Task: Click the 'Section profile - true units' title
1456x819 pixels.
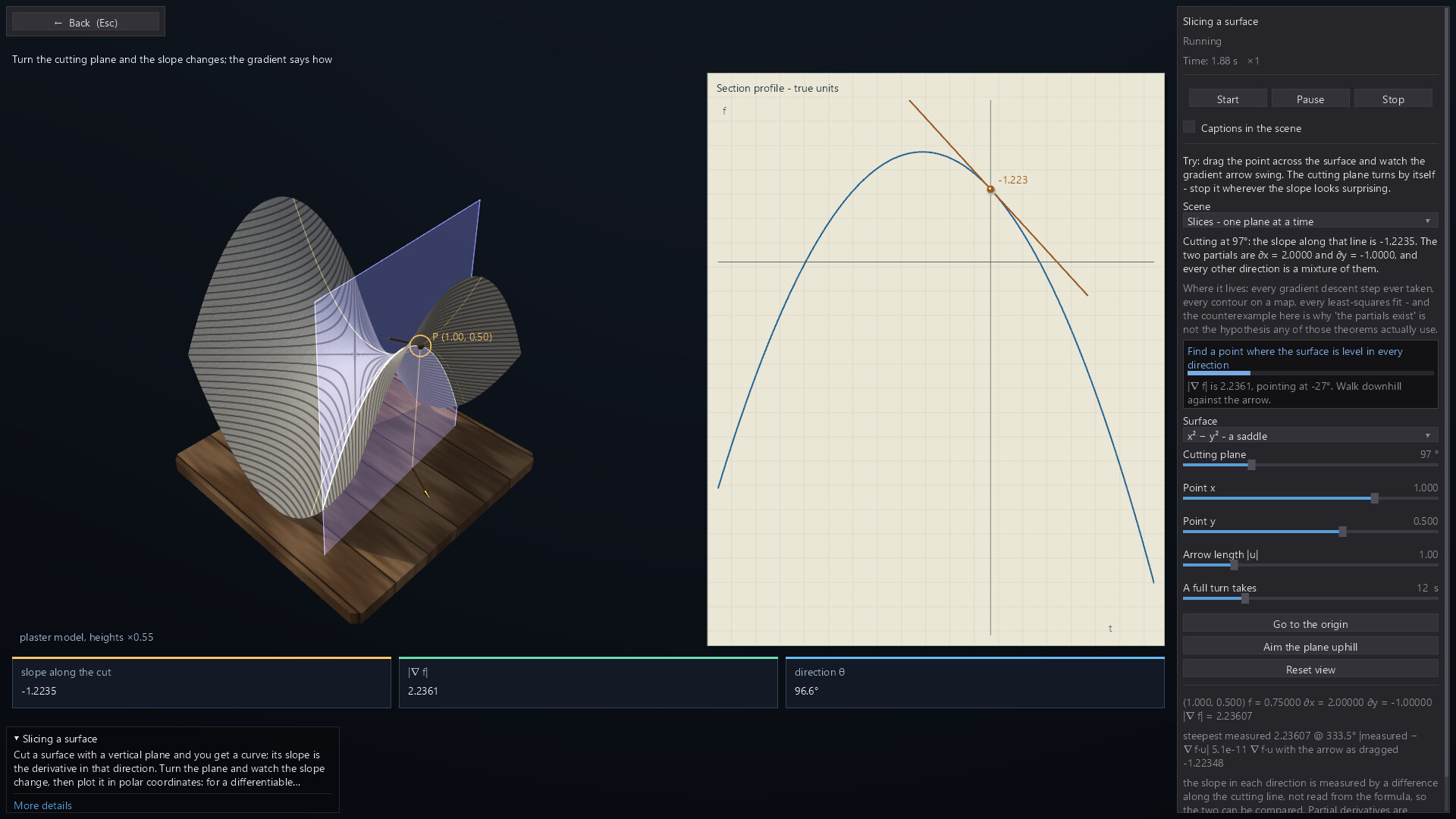Action: pyautogui.click(x=777, y=88)
